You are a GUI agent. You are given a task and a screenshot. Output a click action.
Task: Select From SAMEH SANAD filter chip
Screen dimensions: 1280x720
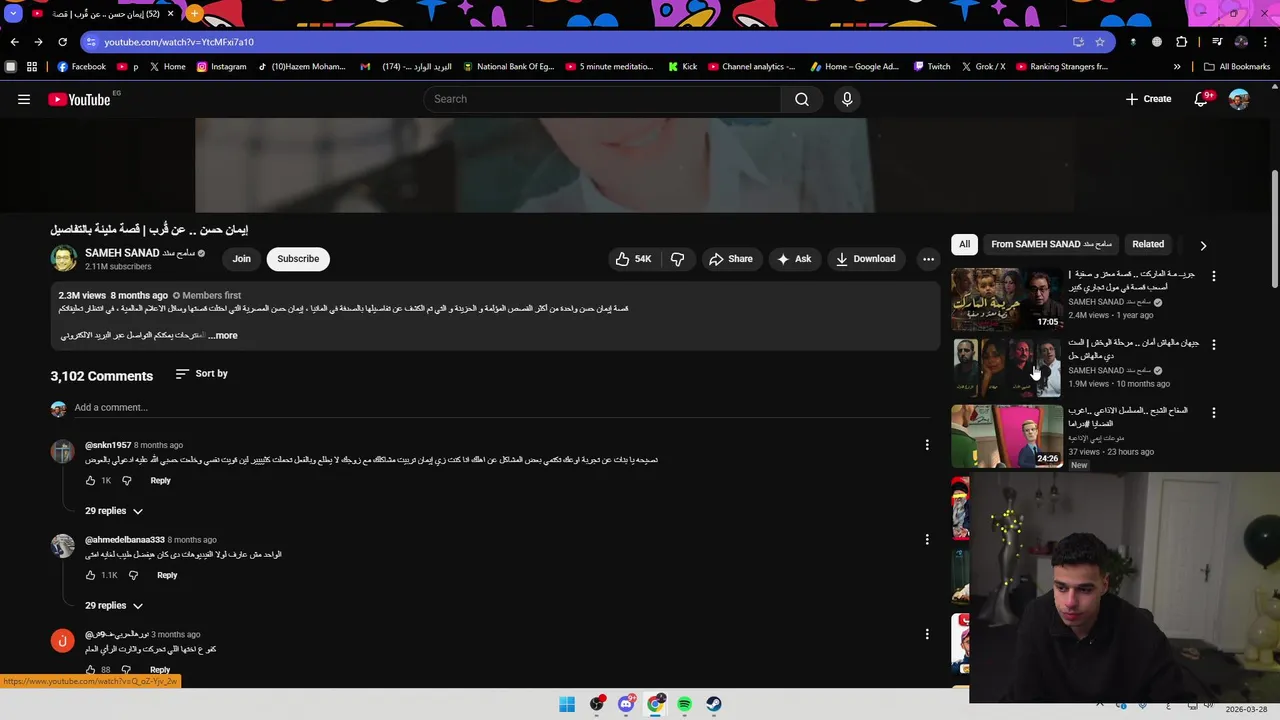(1051, 245)
